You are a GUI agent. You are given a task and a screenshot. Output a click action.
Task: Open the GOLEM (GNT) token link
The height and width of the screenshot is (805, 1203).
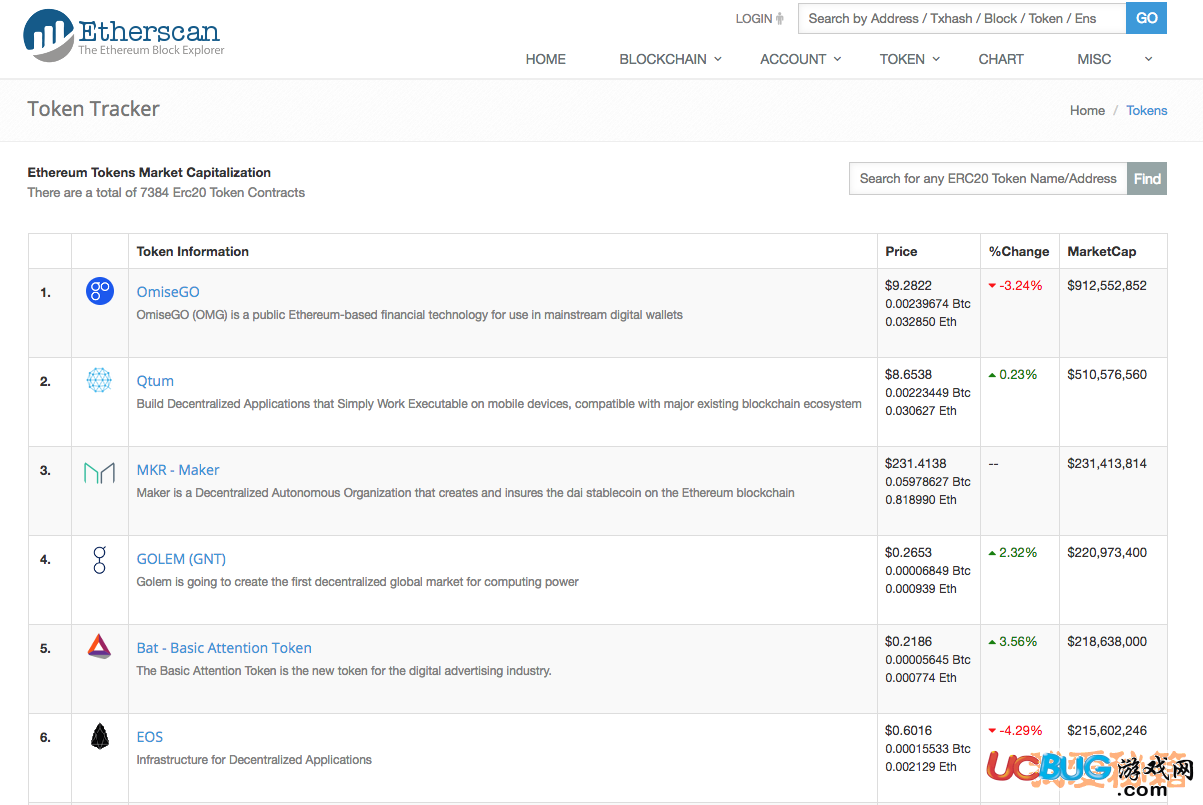pyautogui.click(x=181, y=559)
